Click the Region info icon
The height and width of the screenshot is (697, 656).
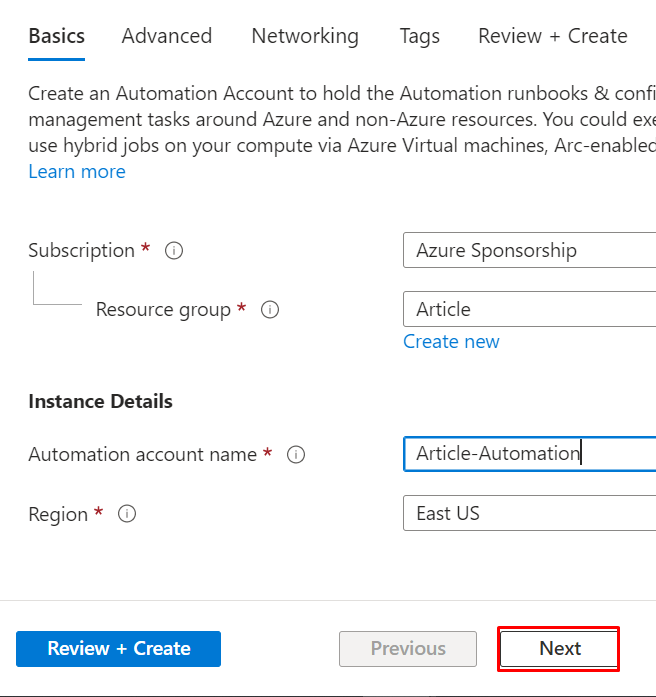coord(127,514)
